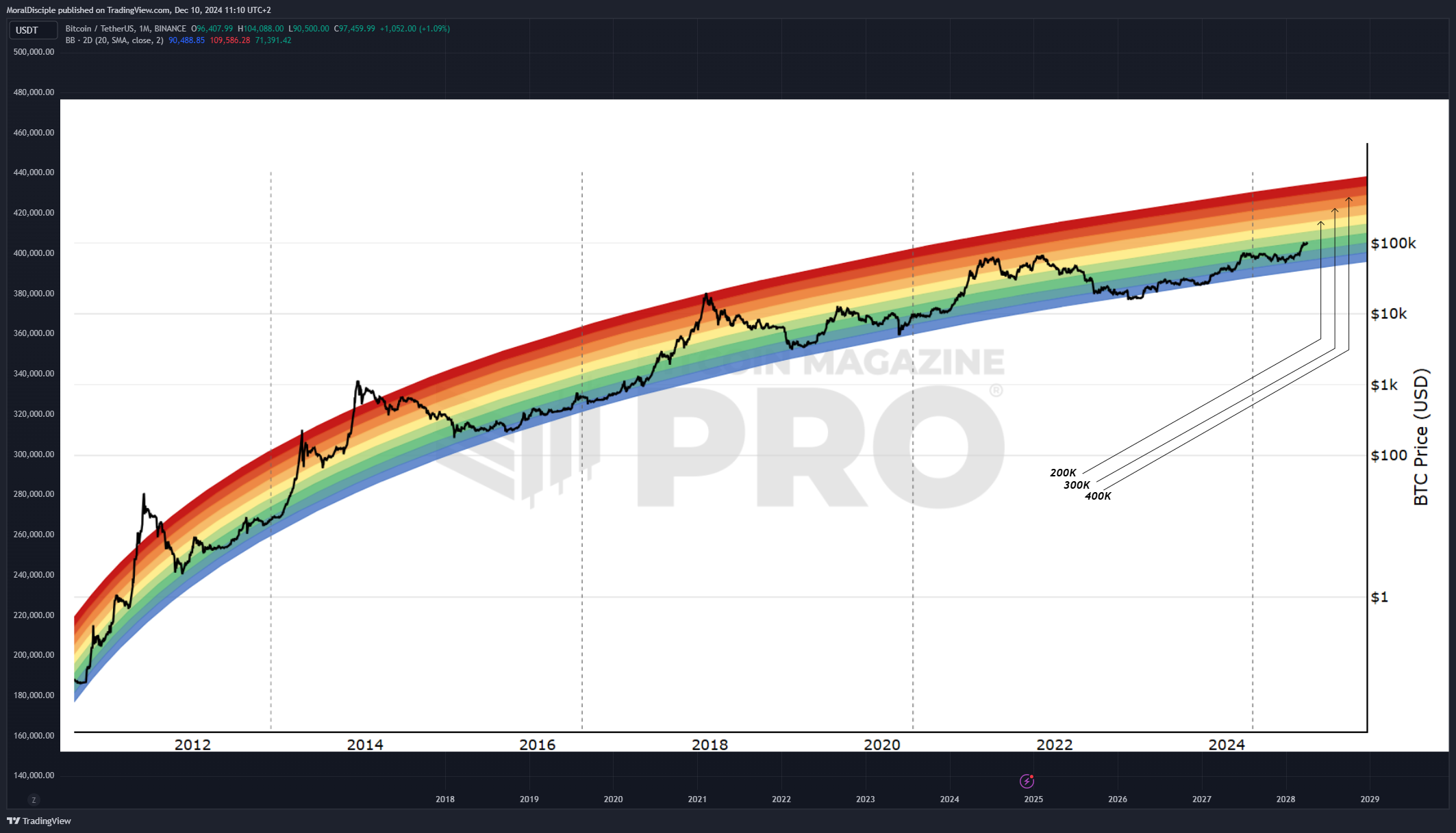This screenshot has width=1456, height=833.
Task: Click the low value L90,500.00
Action: point(309,29)
